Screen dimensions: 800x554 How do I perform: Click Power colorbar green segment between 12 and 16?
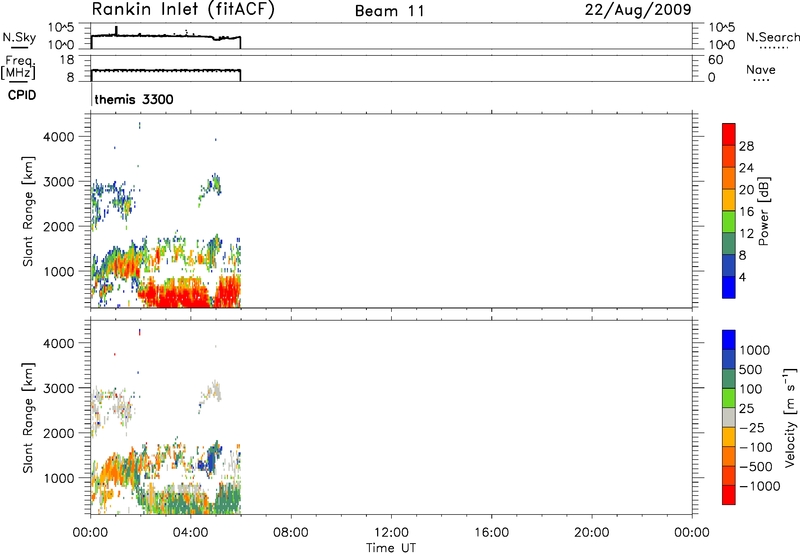(729, 221)
